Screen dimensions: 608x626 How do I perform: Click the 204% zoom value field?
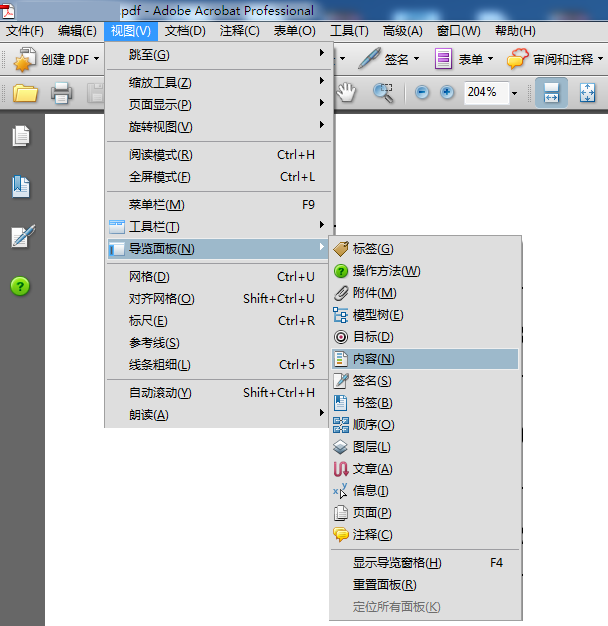click(x=487, y=93)
